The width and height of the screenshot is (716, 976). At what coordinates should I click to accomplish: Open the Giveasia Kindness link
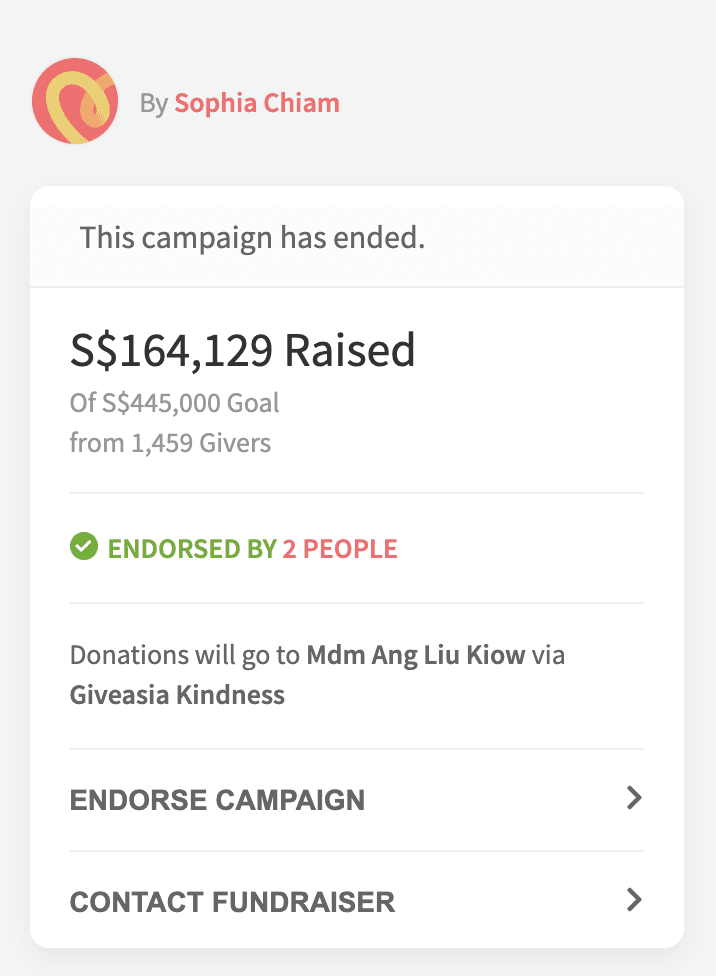tap(177, 695)
